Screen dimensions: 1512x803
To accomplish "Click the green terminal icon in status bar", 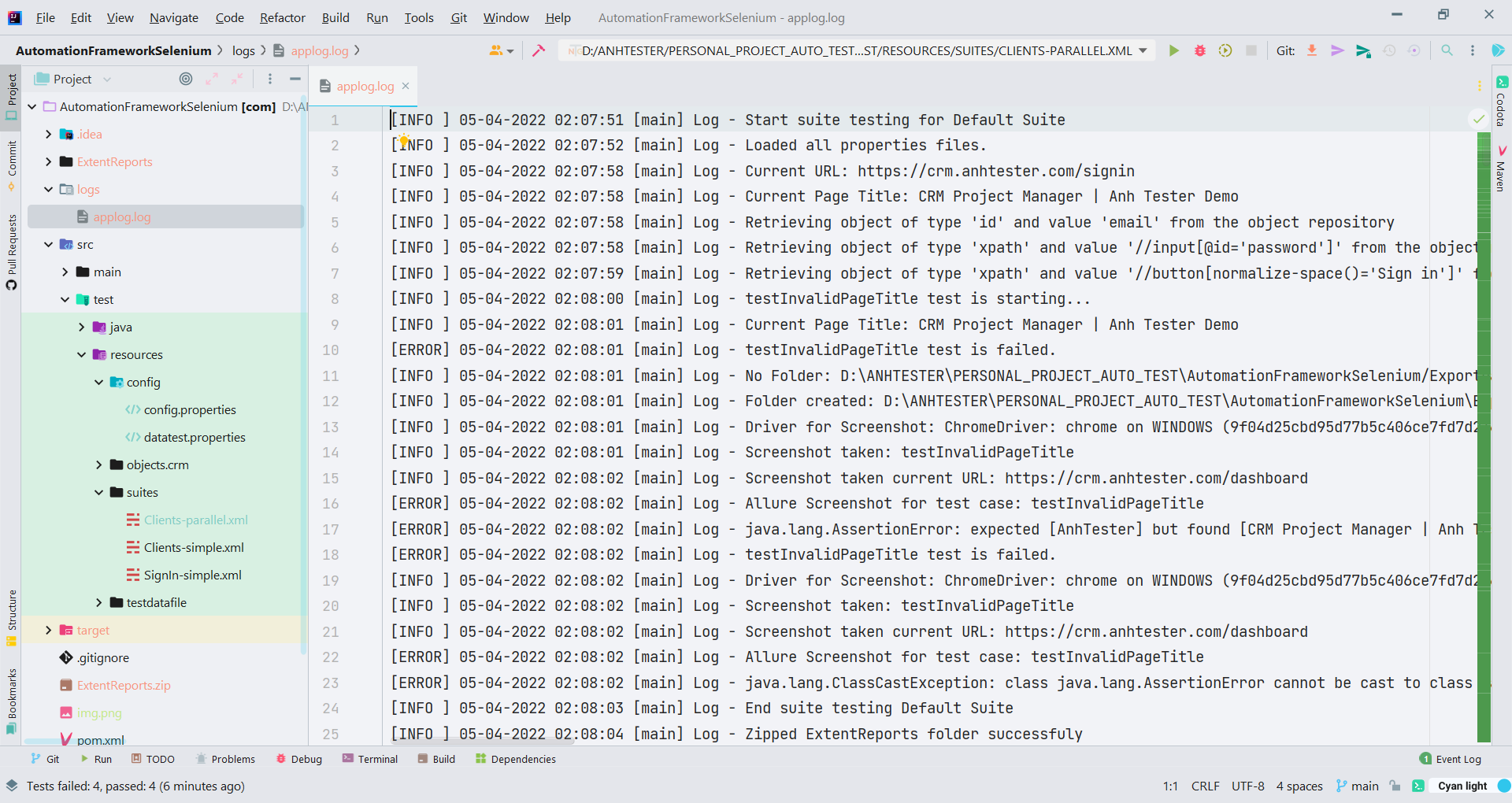I will coord(1418,786).
